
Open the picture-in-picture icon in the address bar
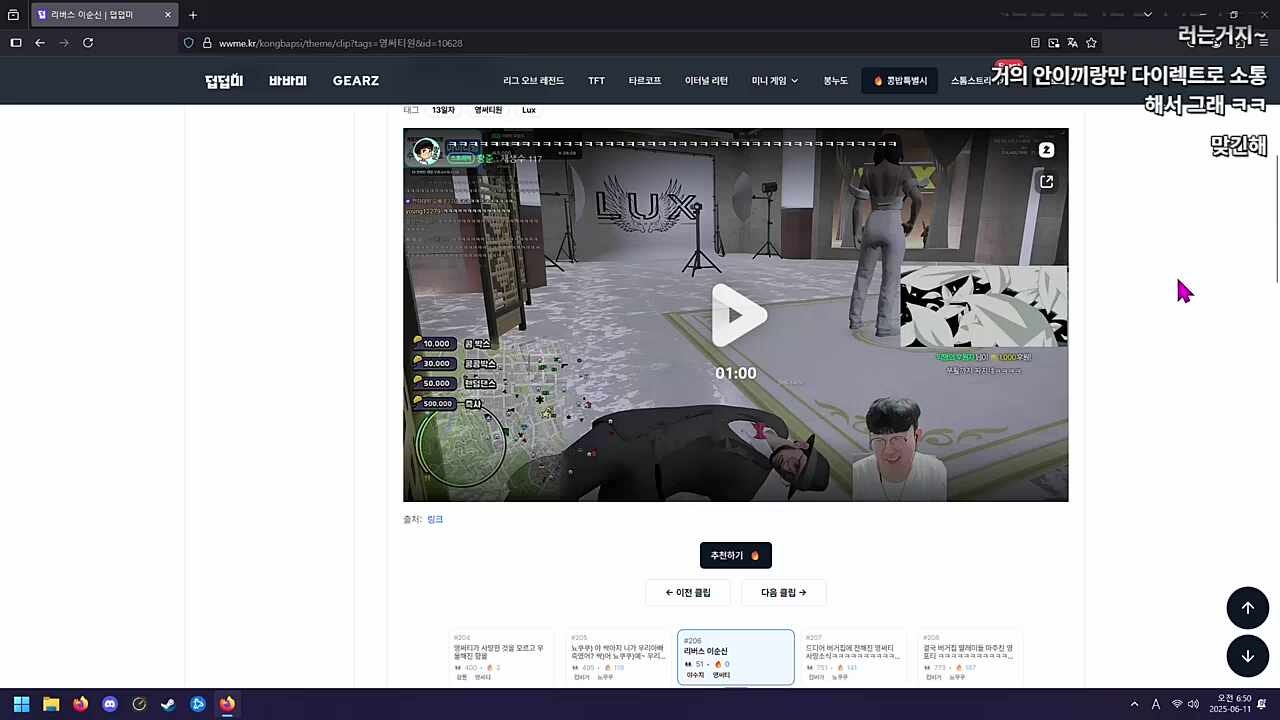(1054, 43)
